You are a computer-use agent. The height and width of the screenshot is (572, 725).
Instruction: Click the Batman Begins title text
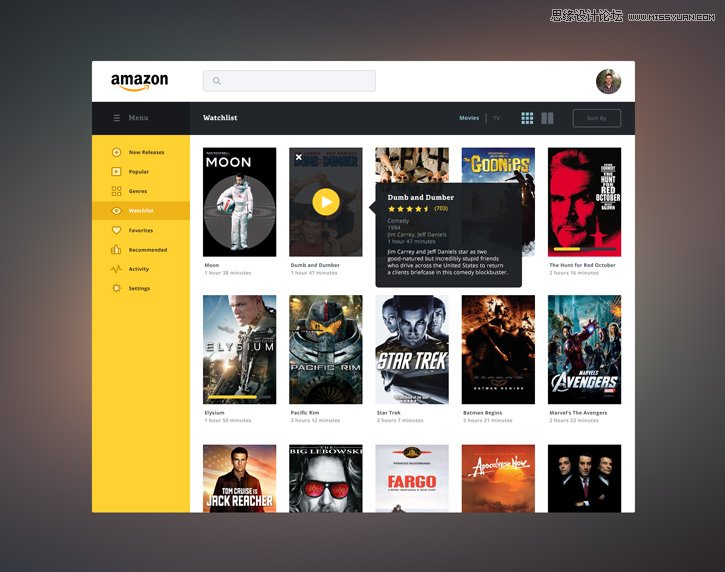[483, 412]
